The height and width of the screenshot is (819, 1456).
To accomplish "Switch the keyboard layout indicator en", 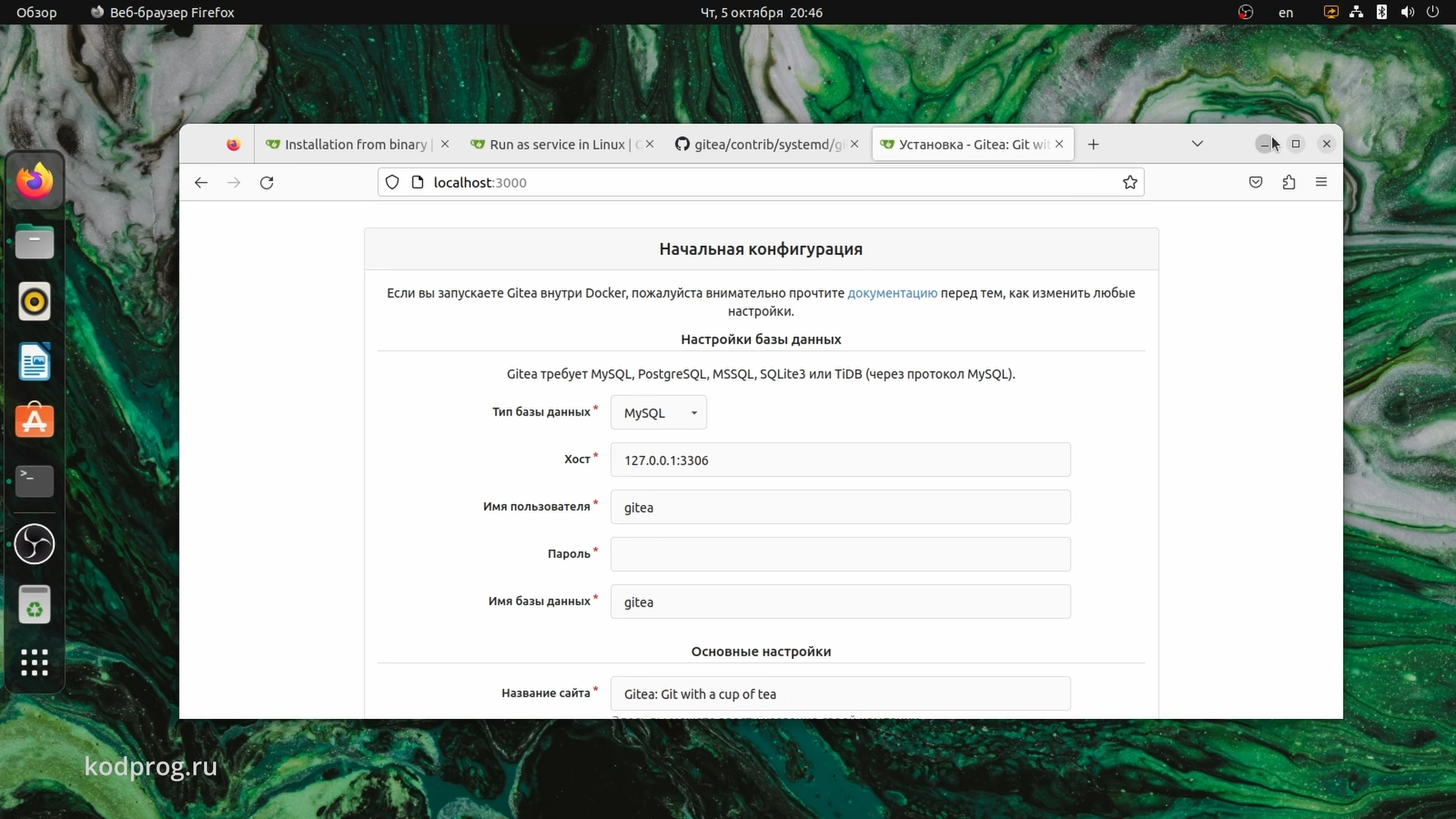I will [x=1286, y=12].
